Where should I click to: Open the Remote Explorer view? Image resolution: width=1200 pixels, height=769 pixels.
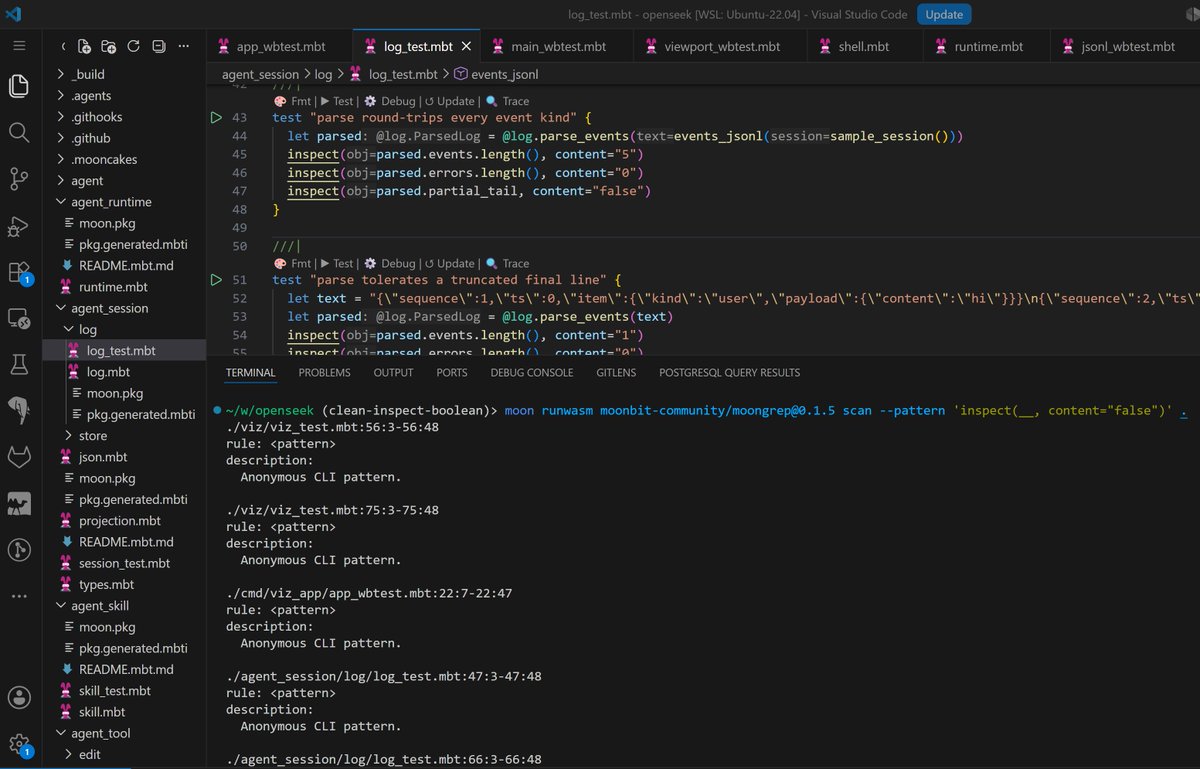tap(18, 318)
